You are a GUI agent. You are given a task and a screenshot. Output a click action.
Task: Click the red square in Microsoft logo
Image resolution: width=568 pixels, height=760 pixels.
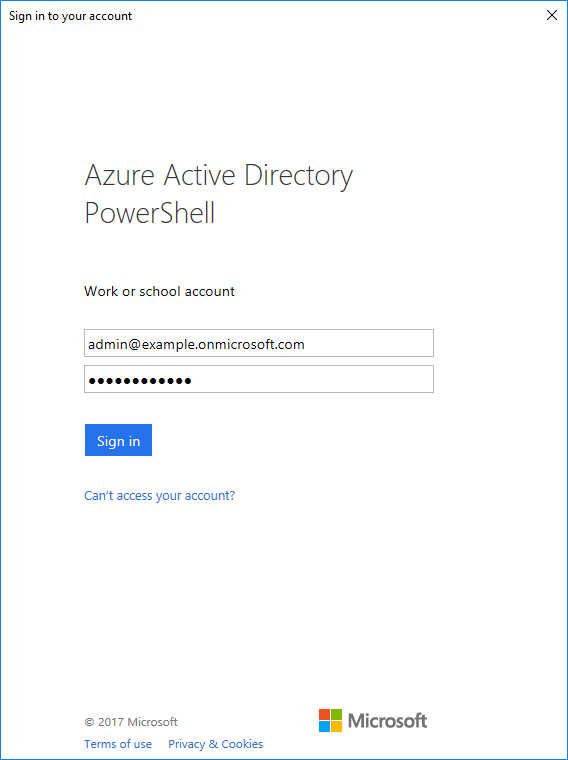[x=325, y=714]
